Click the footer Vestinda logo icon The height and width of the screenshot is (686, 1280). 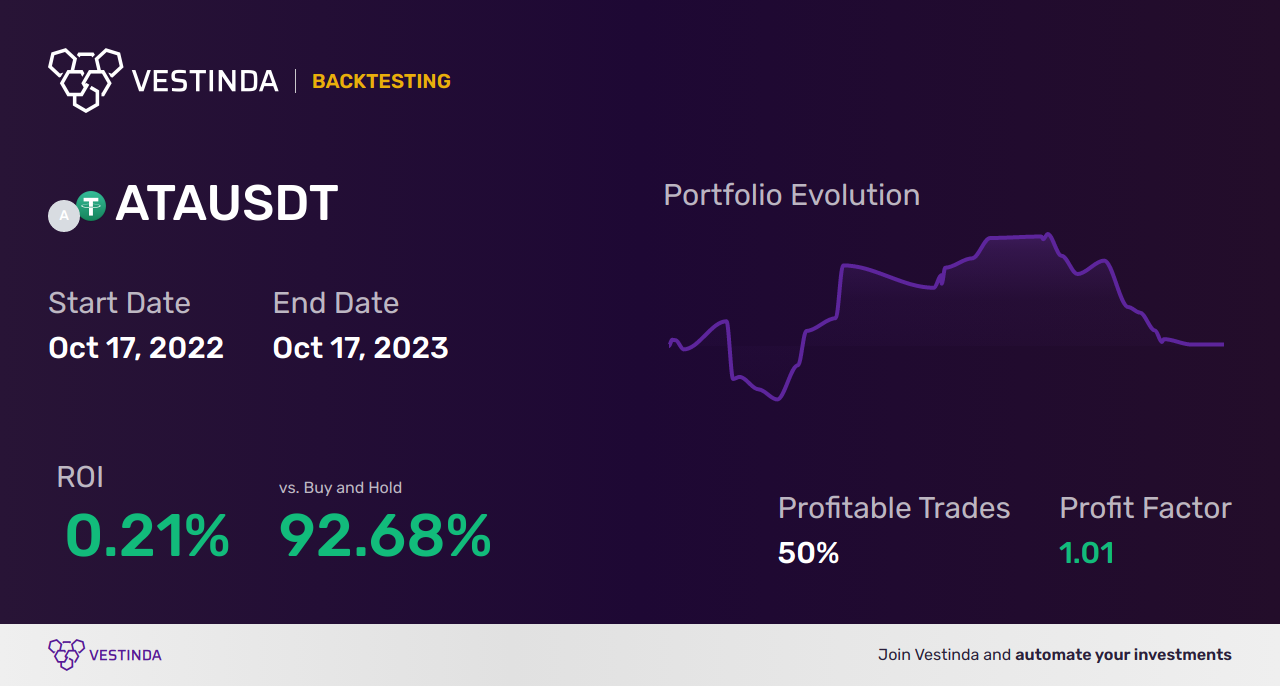pyautogui.click(x=66, y=655)
